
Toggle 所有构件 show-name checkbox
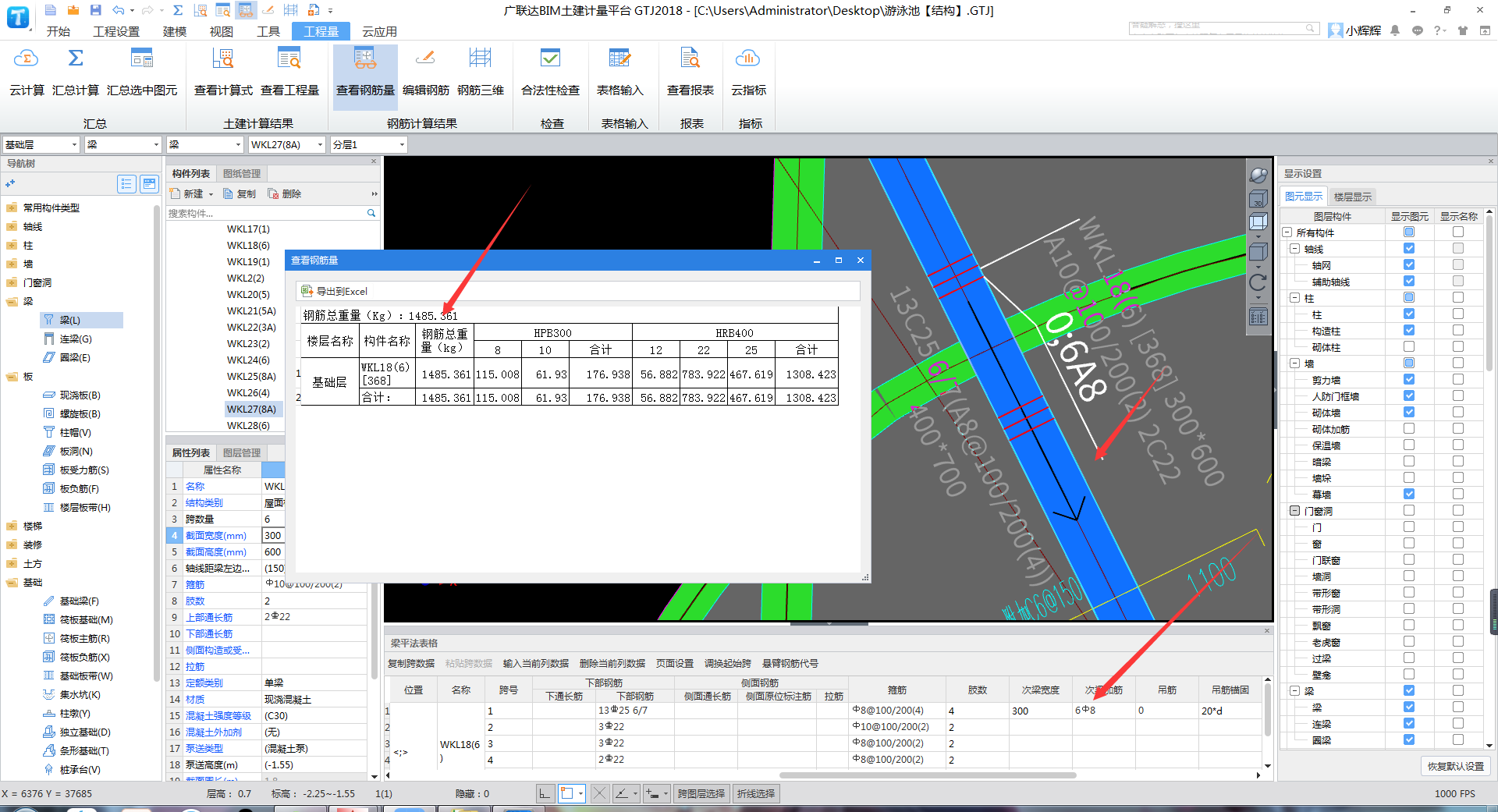[x=1458, y=232]
